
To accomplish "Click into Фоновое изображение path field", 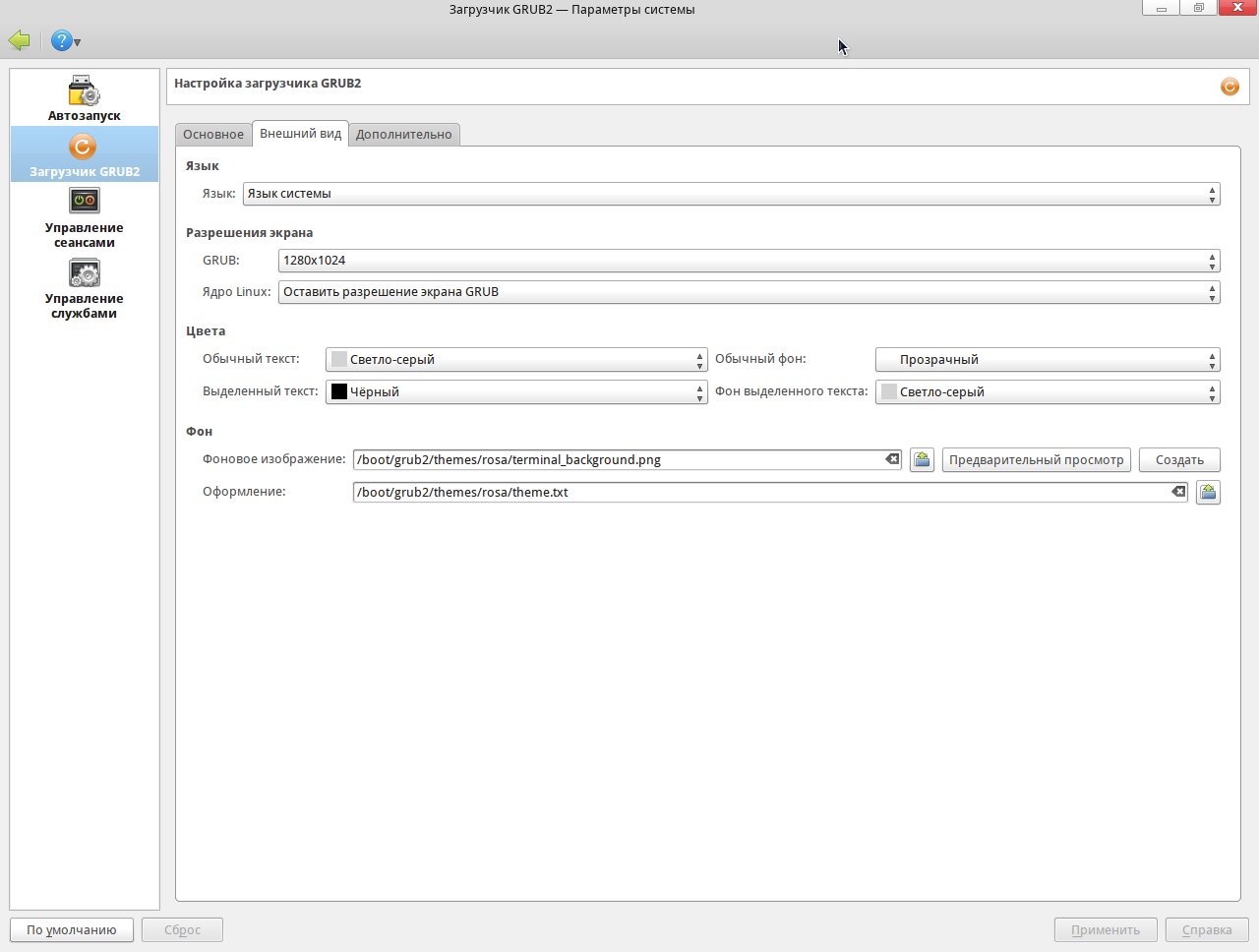I will [x=618, y=459].
